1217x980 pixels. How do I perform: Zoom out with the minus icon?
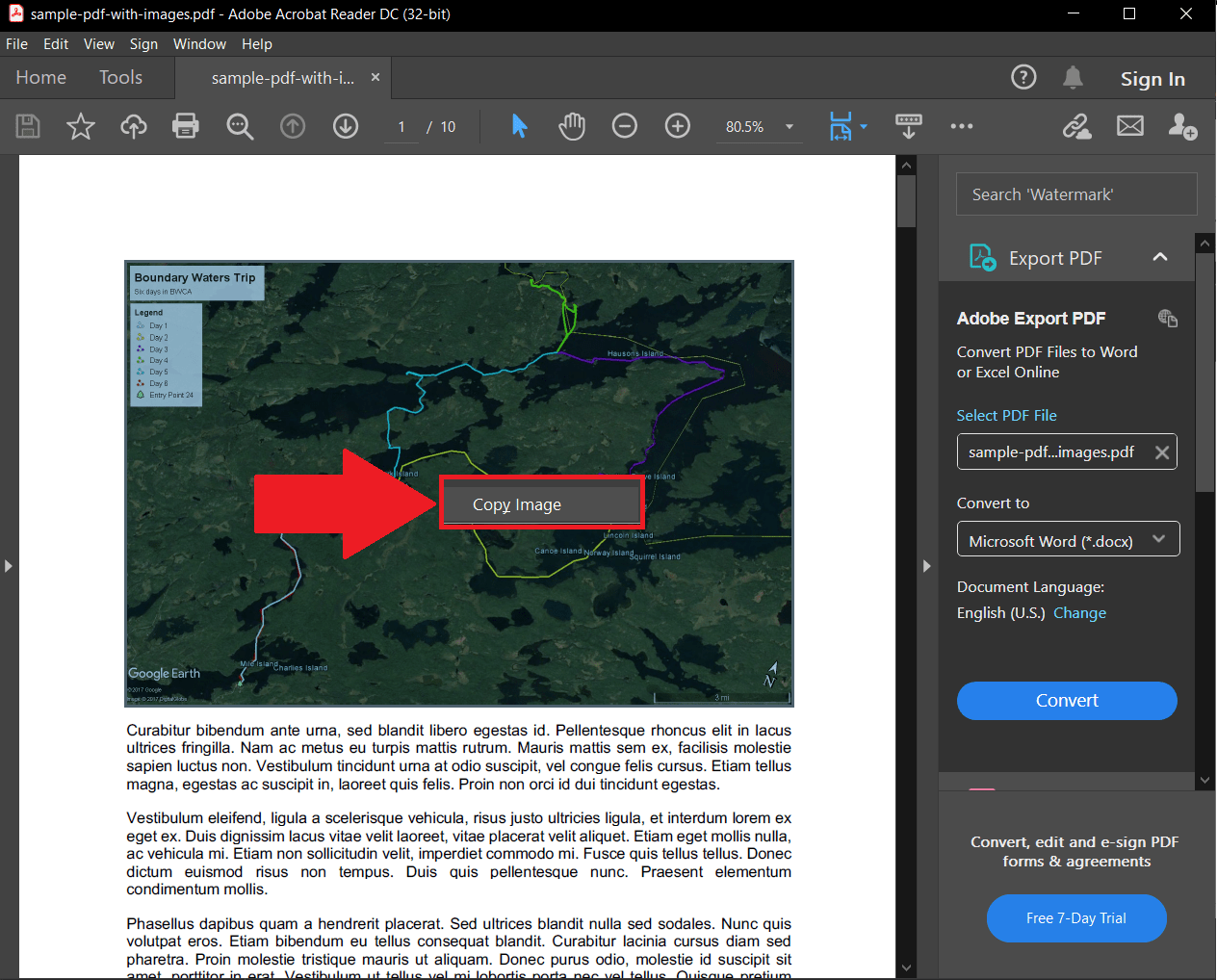pyautogui.click(x=625, y=126)
